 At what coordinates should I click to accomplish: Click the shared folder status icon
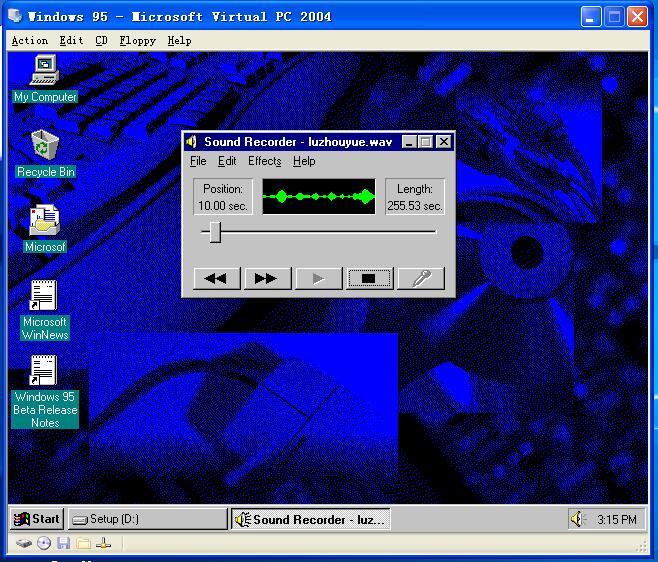point(84,544)
